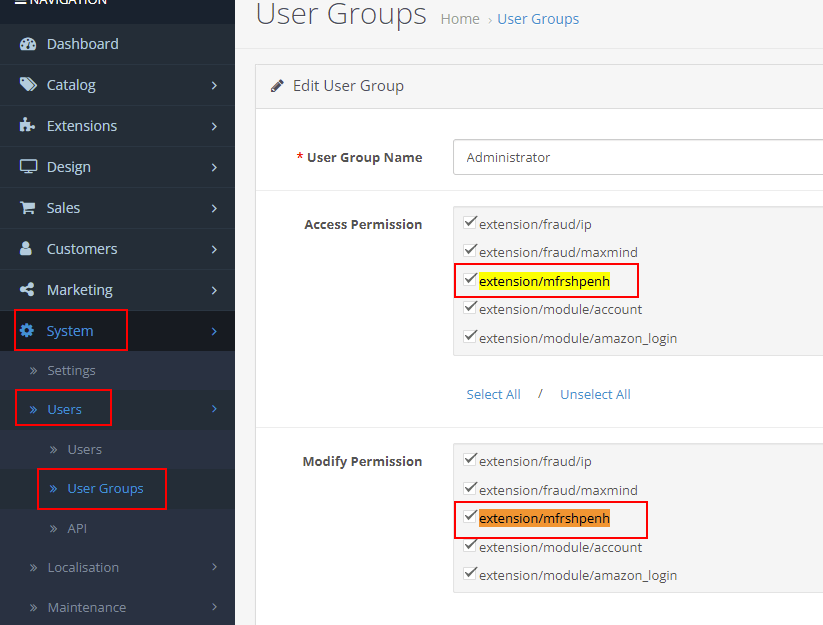
Task: Uncheck extension/mfrshpenh under Access Permission
Action: click(470, 279)
